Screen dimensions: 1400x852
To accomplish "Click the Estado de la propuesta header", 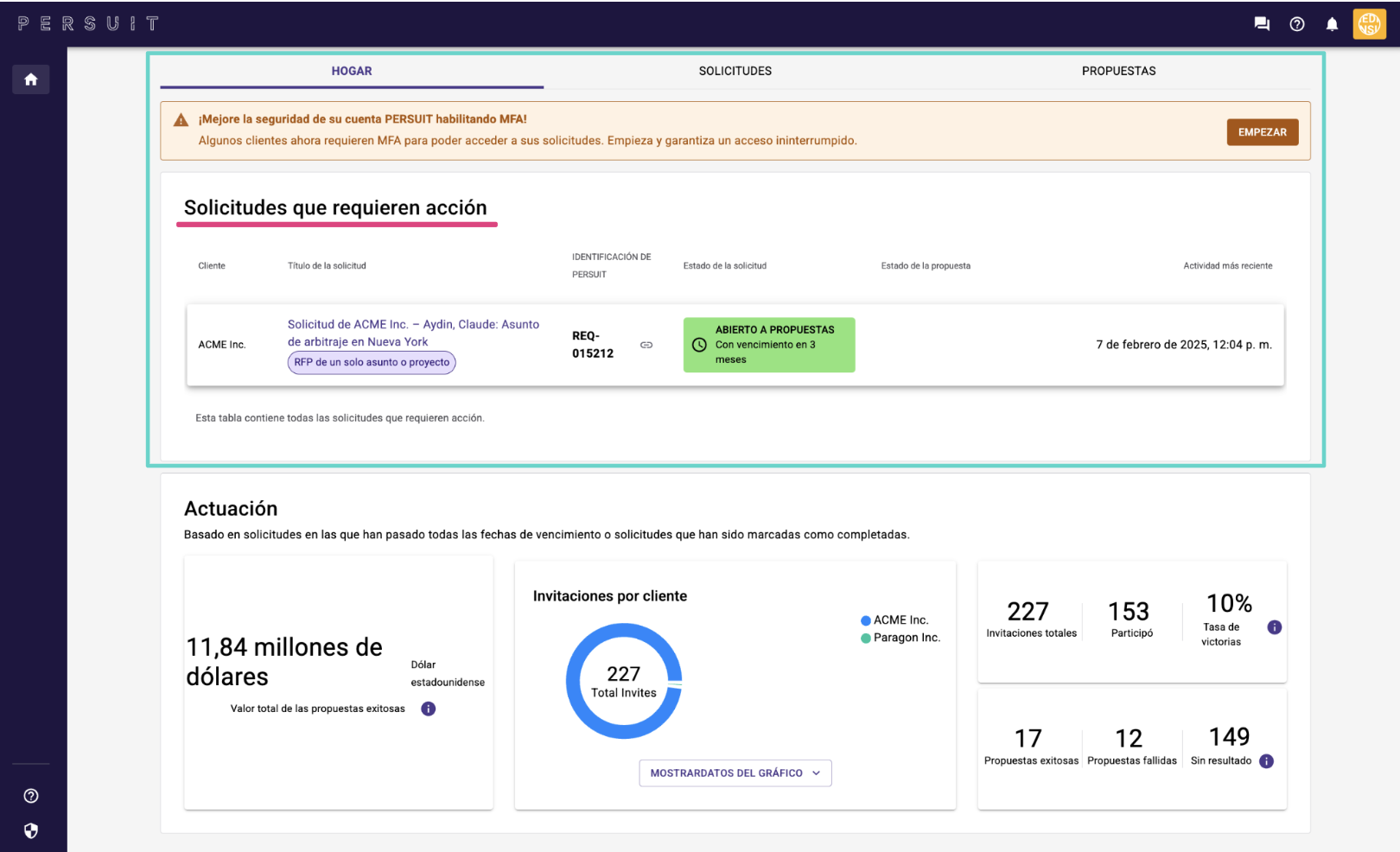I will click(926, 266).
